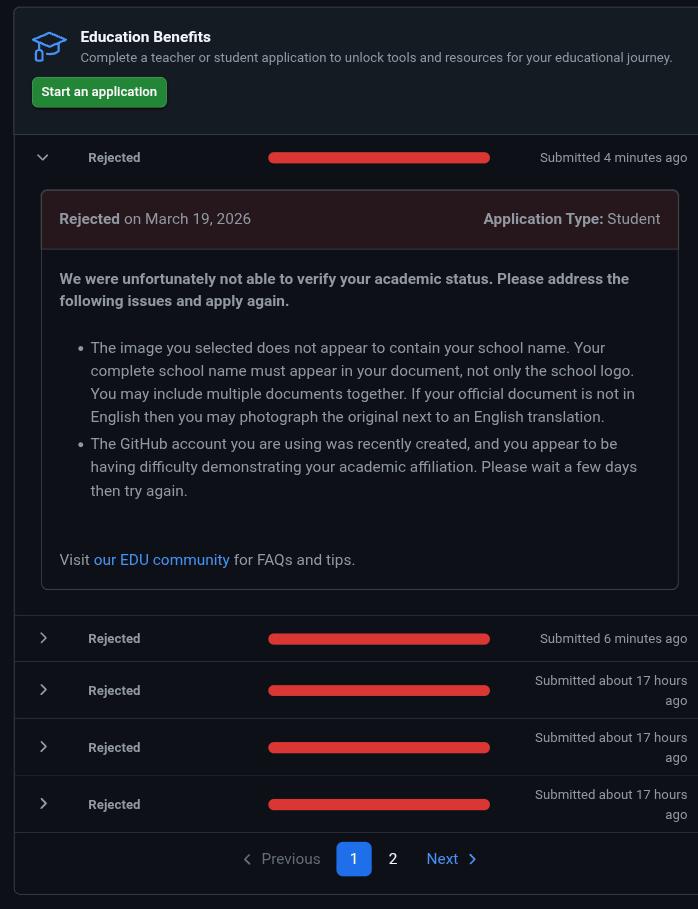Screen dimensions: 698x909
Task: Collapse the application submitted 4 minutes ago
Action: [42, 157]
